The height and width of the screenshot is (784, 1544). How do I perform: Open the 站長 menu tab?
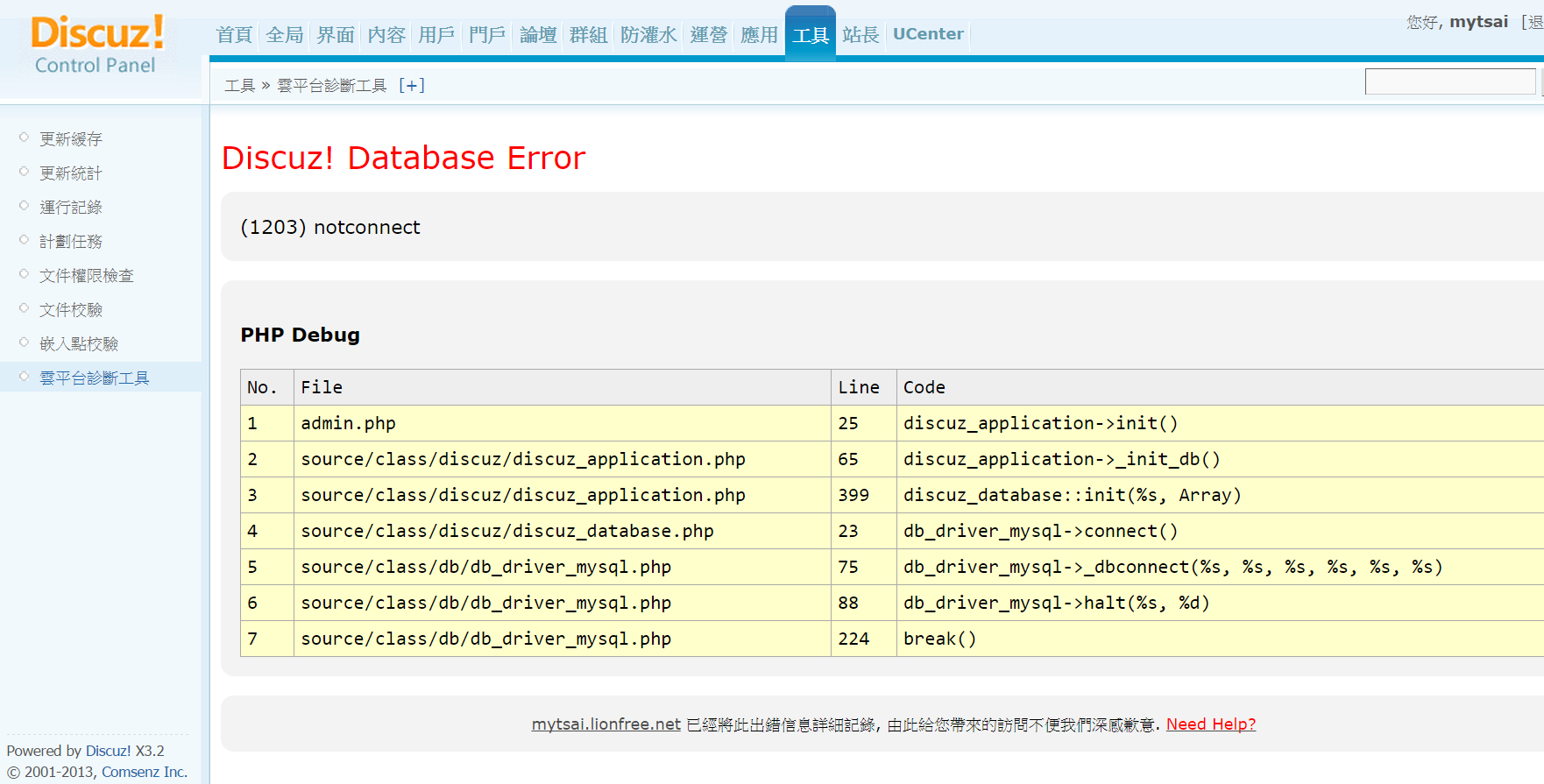tap(861, 35)
